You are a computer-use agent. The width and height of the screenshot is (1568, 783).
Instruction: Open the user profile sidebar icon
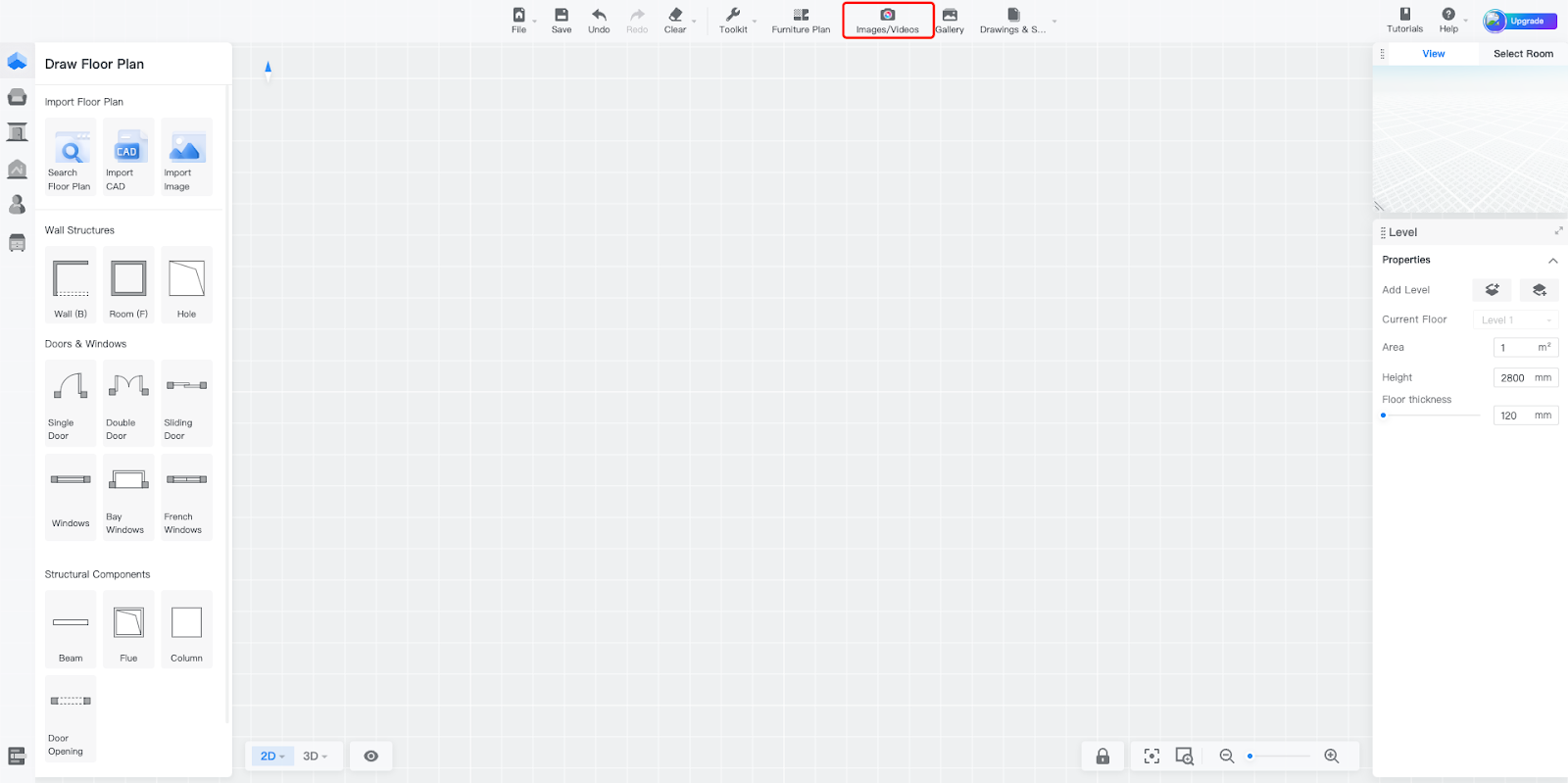[x=17, y=205]
